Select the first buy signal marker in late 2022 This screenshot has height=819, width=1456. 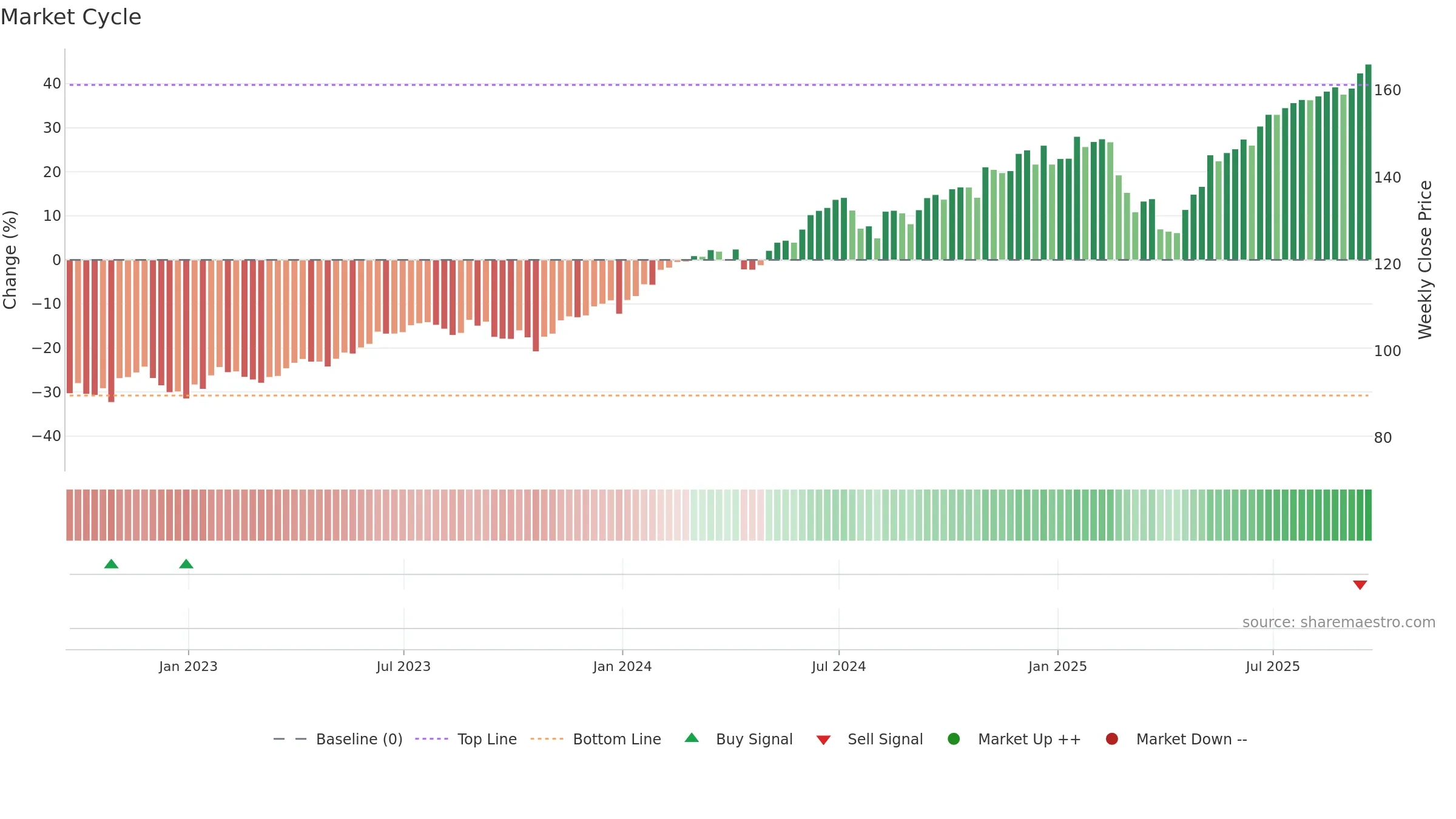pos(111,564)
